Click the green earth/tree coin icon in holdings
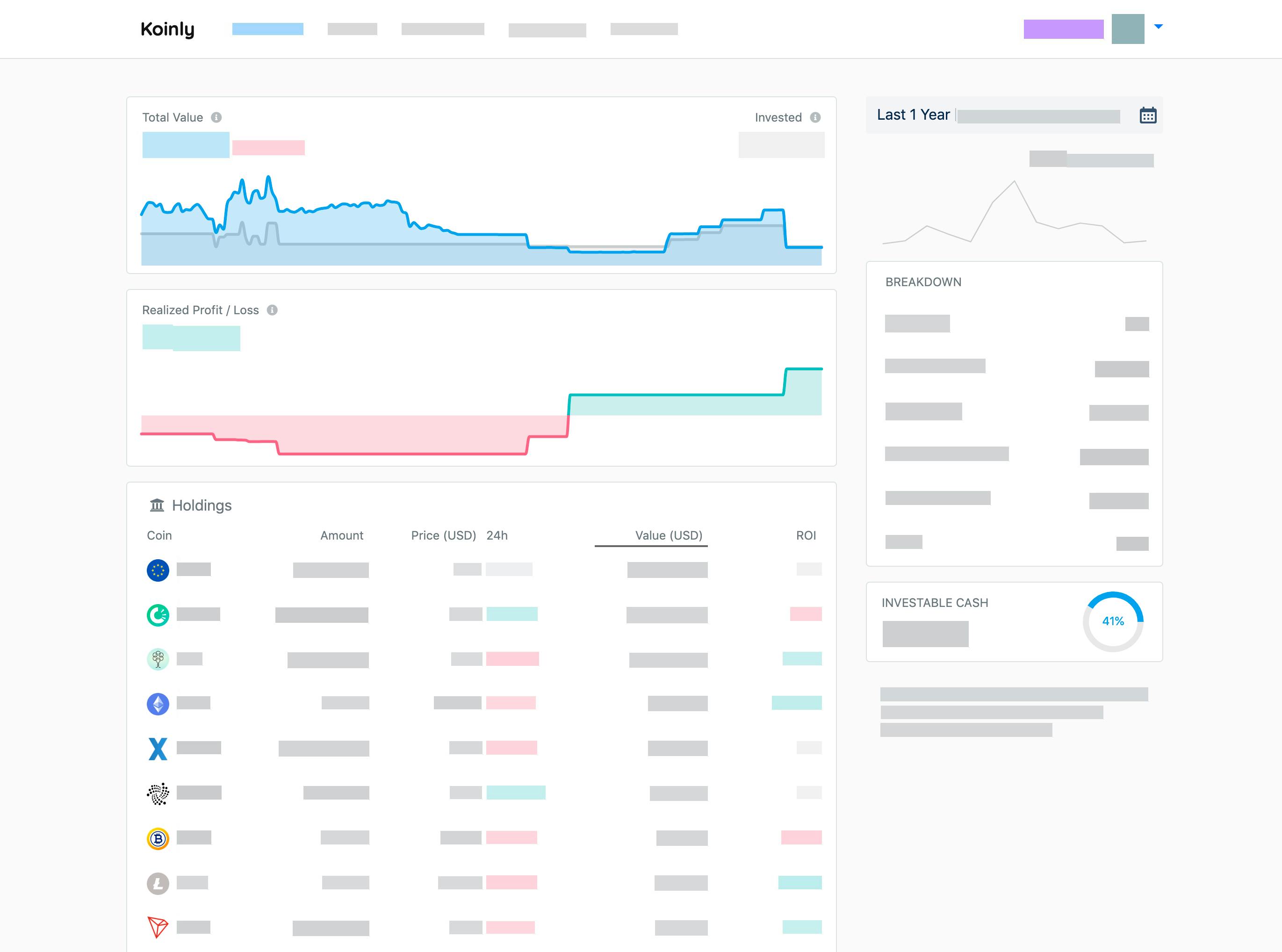The width and height of the screenshot is (1282, 952). coord(159,659)
